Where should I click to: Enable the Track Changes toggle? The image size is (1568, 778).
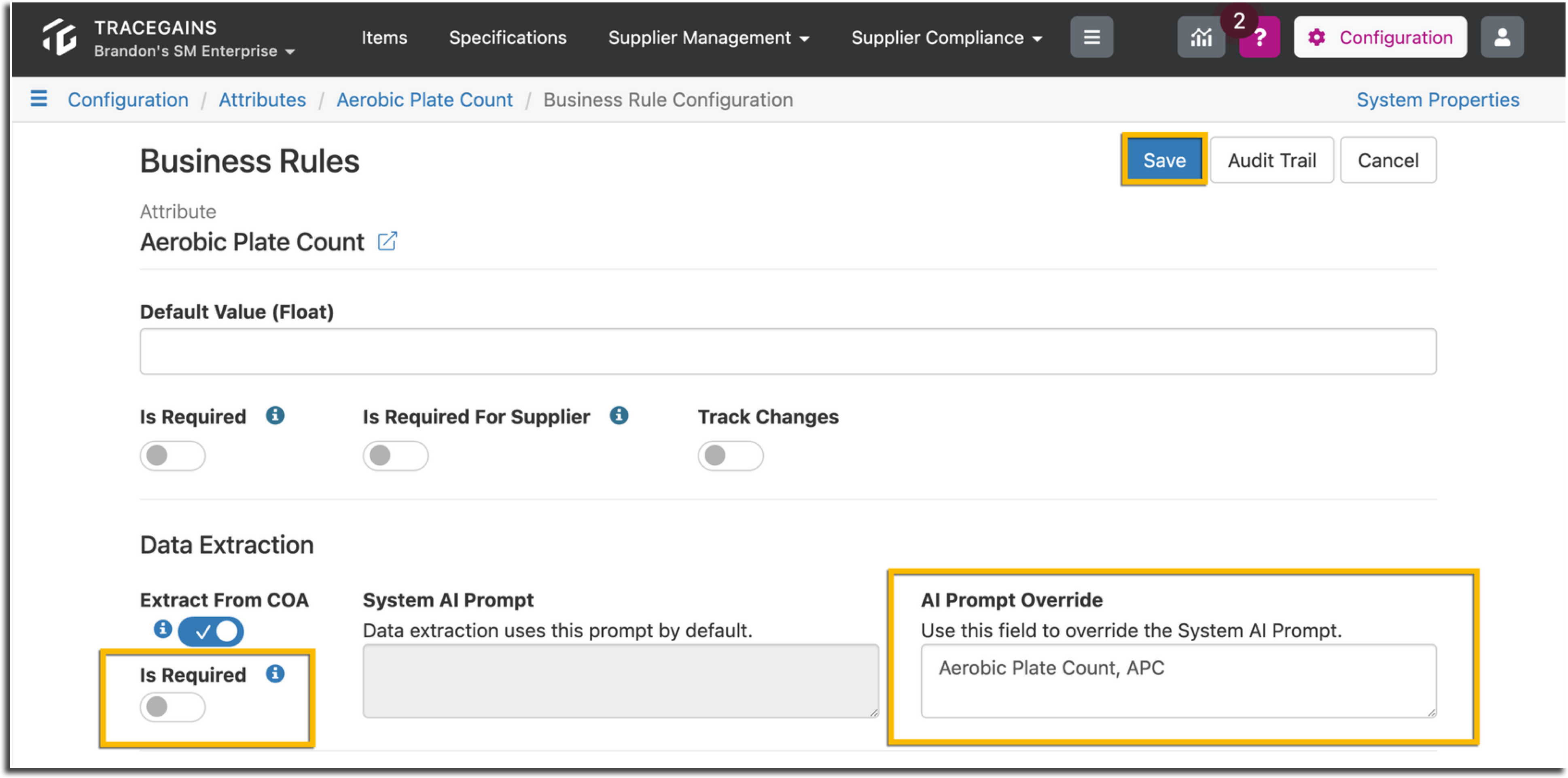[x=731, y=455]
